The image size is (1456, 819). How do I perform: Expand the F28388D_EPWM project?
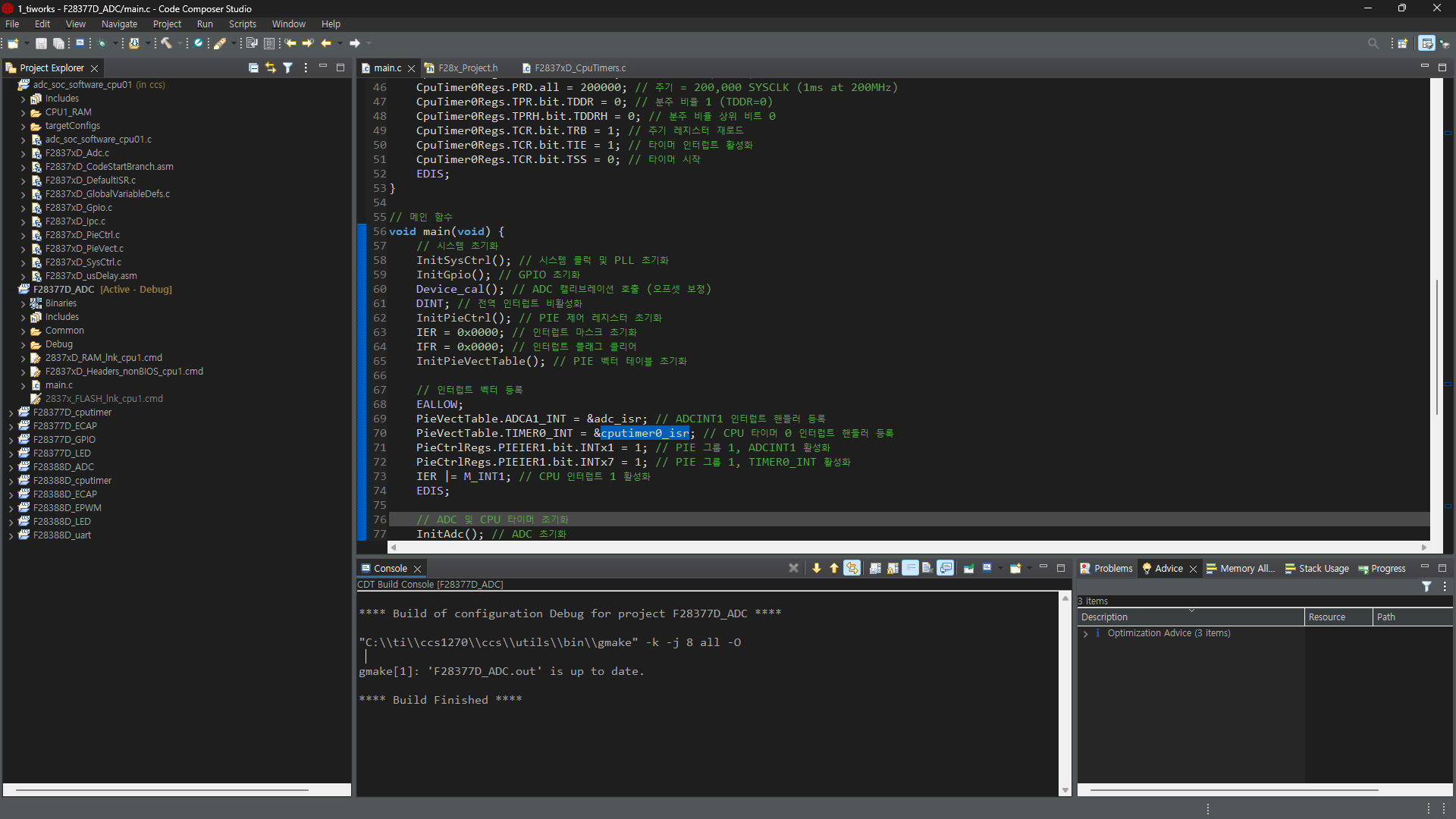point(11,508)
